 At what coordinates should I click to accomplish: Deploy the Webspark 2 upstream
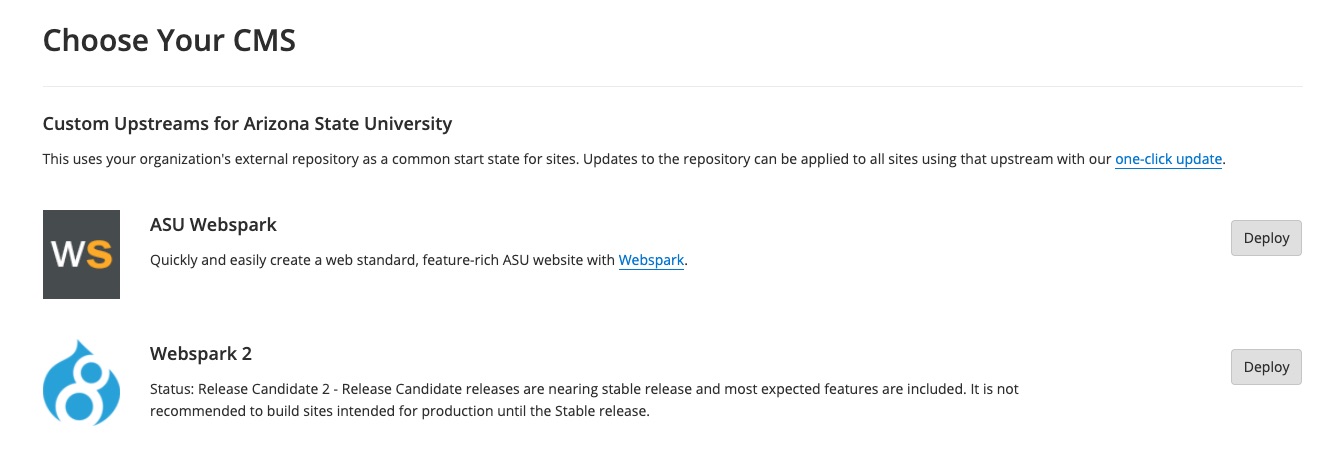[x=1266, y=367]
